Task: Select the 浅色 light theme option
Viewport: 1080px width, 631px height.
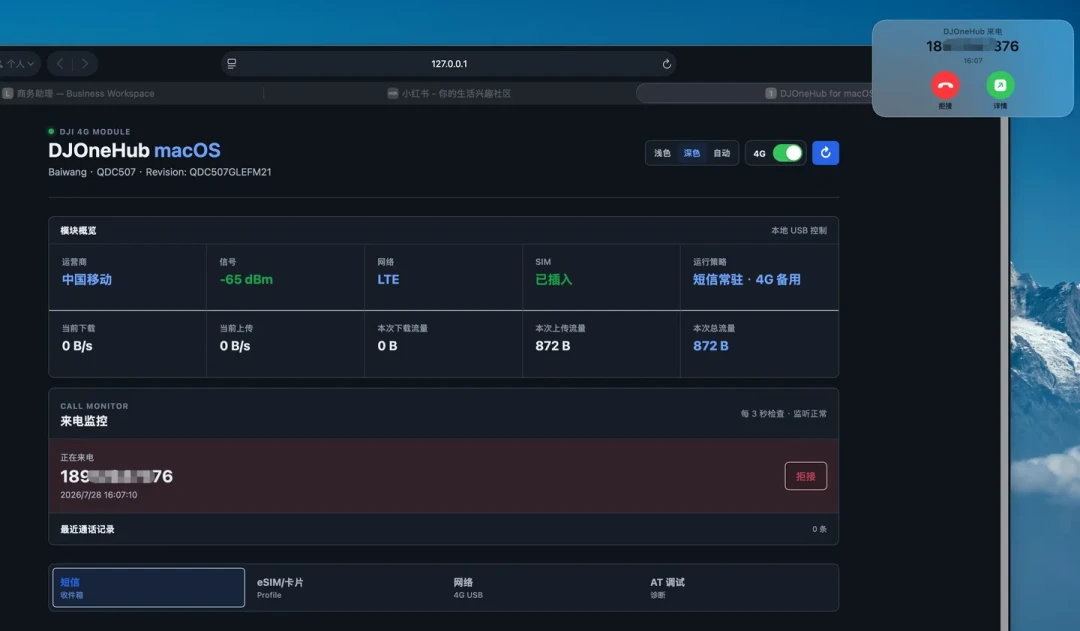Action: coord(662,153)
